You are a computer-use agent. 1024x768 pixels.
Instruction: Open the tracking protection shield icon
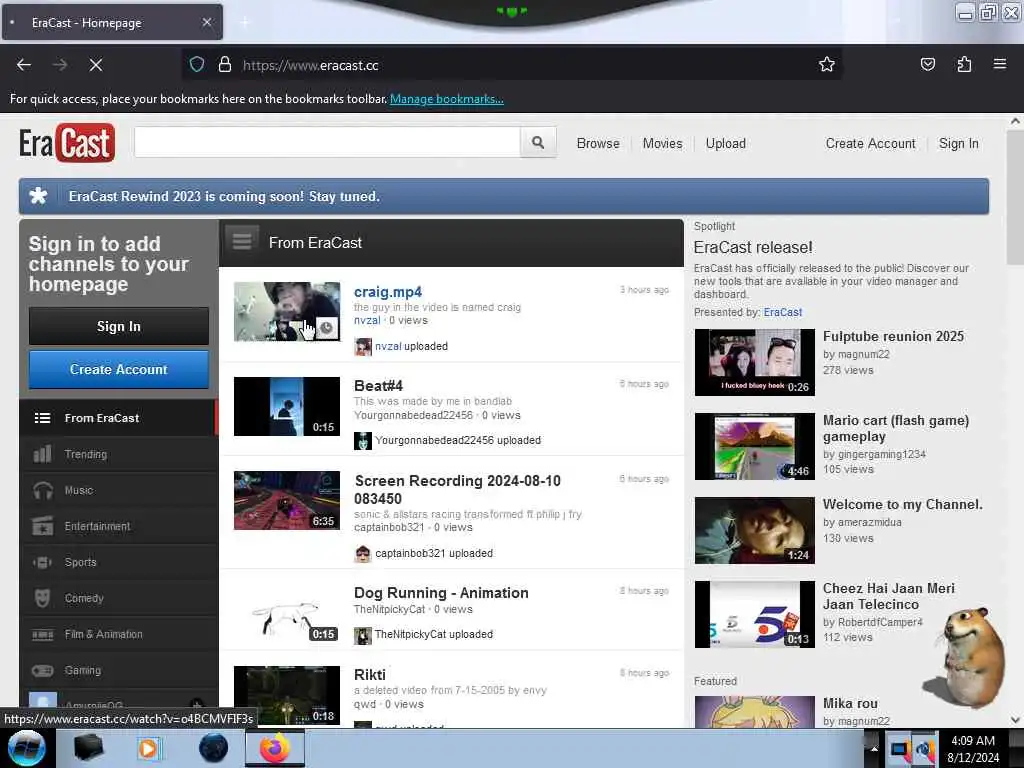(x=197, y=65)
